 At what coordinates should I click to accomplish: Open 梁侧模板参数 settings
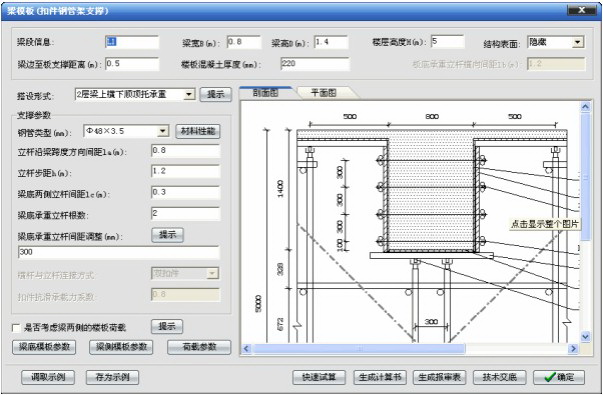[x=121, y=347]
